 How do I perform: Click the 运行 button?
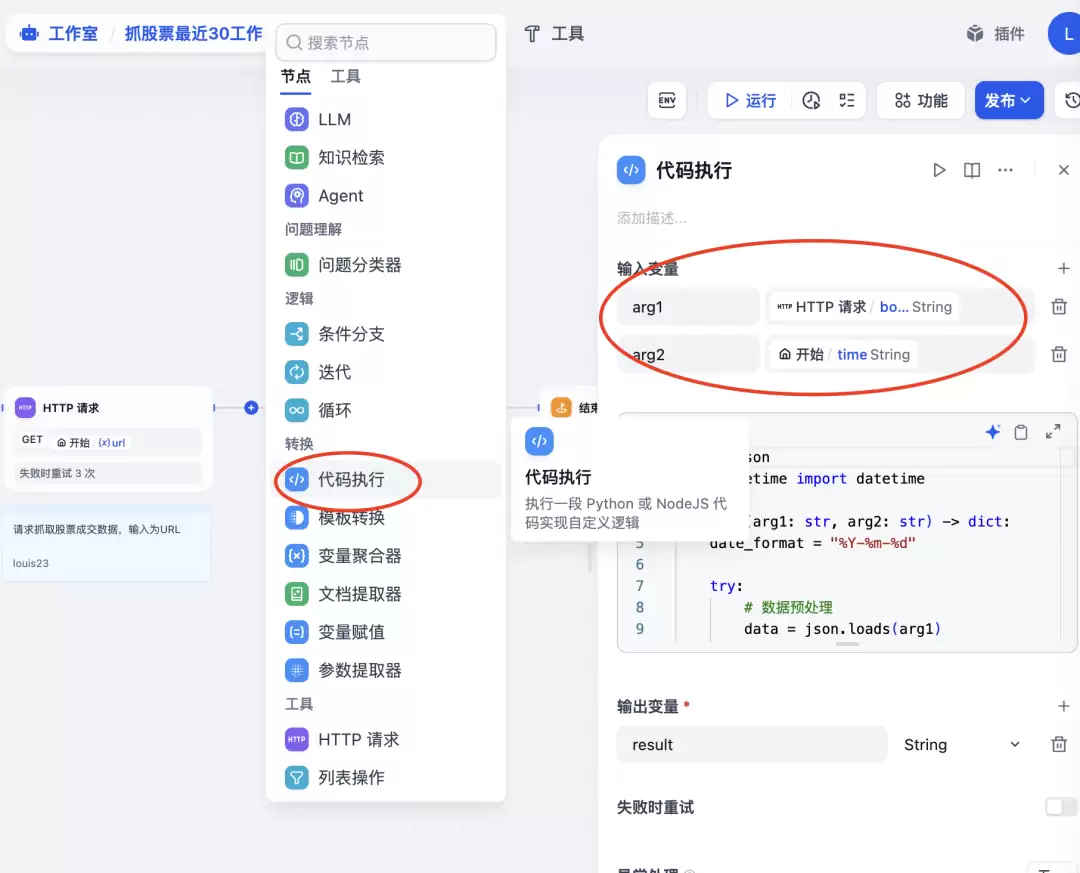tap(750, 101)
